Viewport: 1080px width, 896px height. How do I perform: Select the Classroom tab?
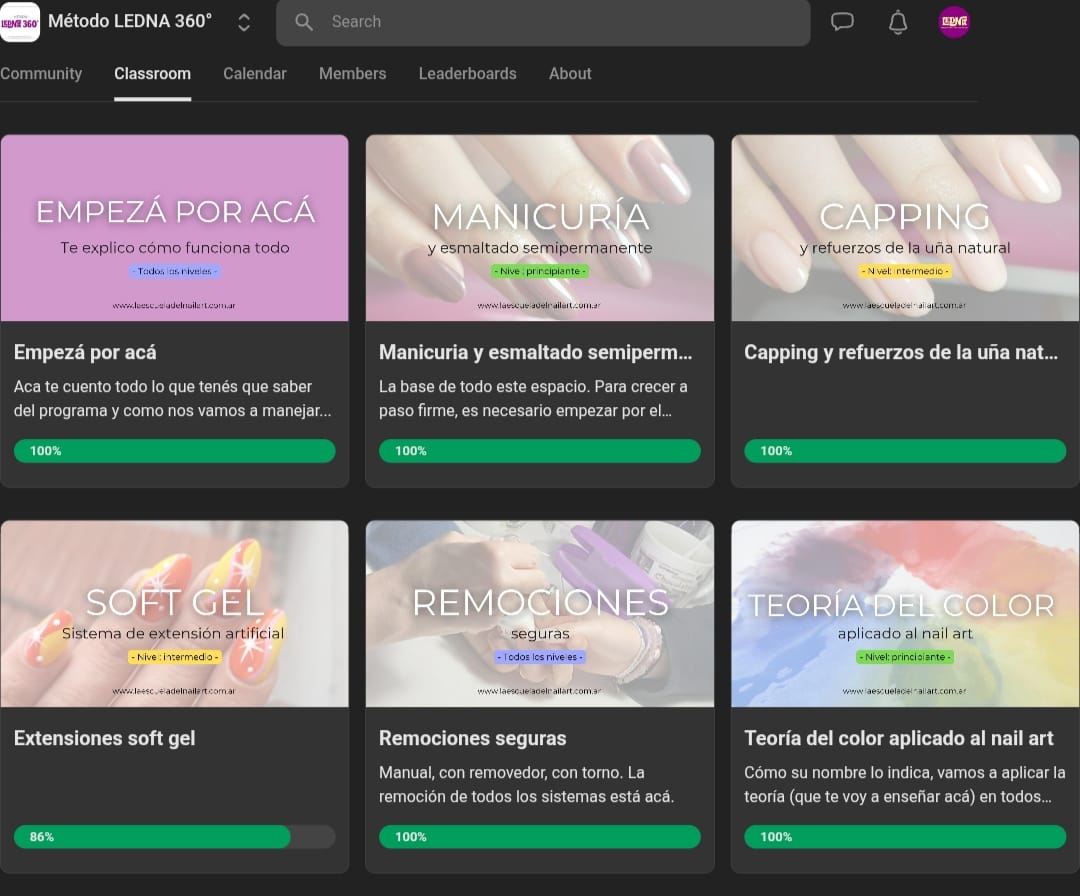point(152,74)
